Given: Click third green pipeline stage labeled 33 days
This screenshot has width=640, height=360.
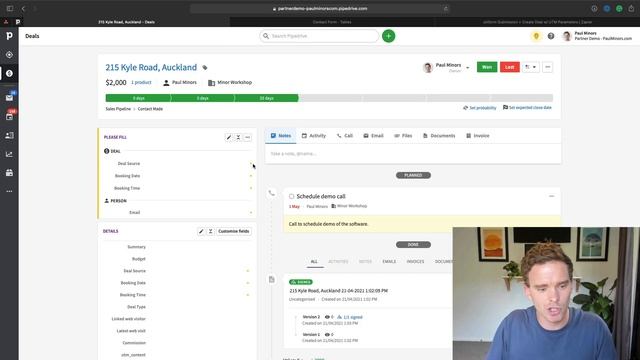Looking at the screenshot, I should tap(267, 98).
